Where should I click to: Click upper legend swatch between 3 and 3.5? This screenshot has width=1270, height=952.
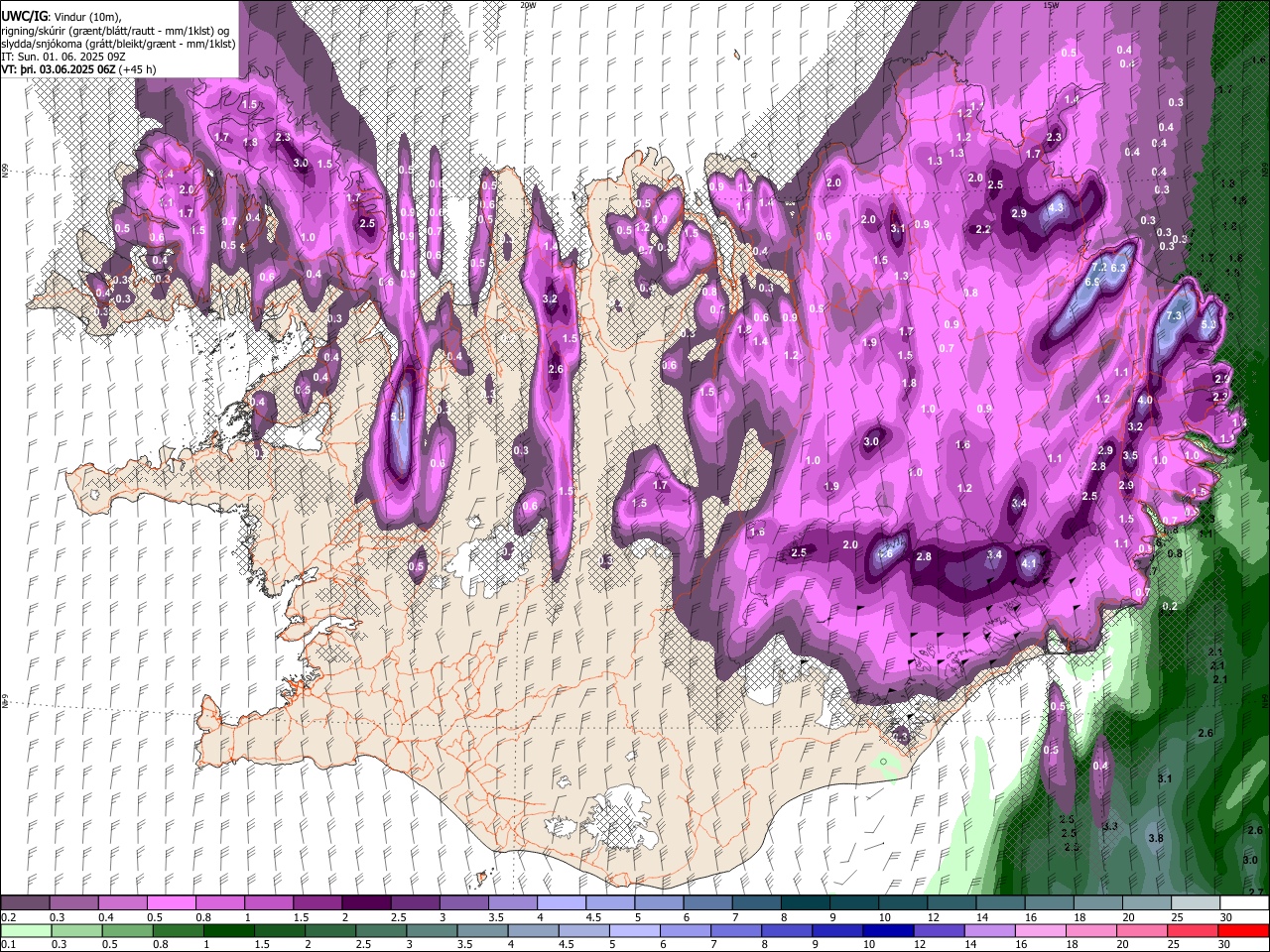pos(463,902)
